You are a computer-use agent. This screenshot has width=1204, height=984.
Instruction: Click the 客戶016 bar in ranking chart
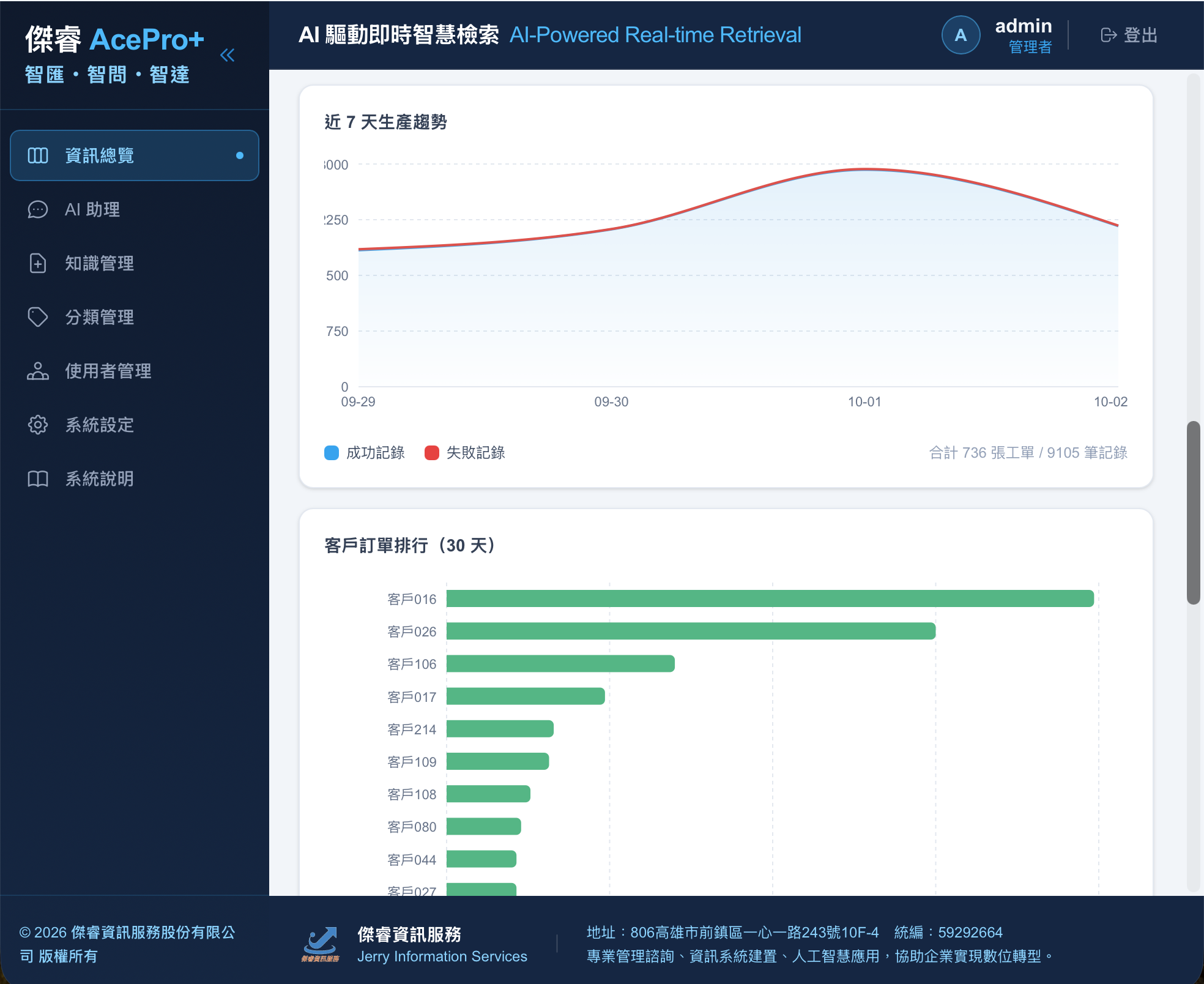(770, 598)
